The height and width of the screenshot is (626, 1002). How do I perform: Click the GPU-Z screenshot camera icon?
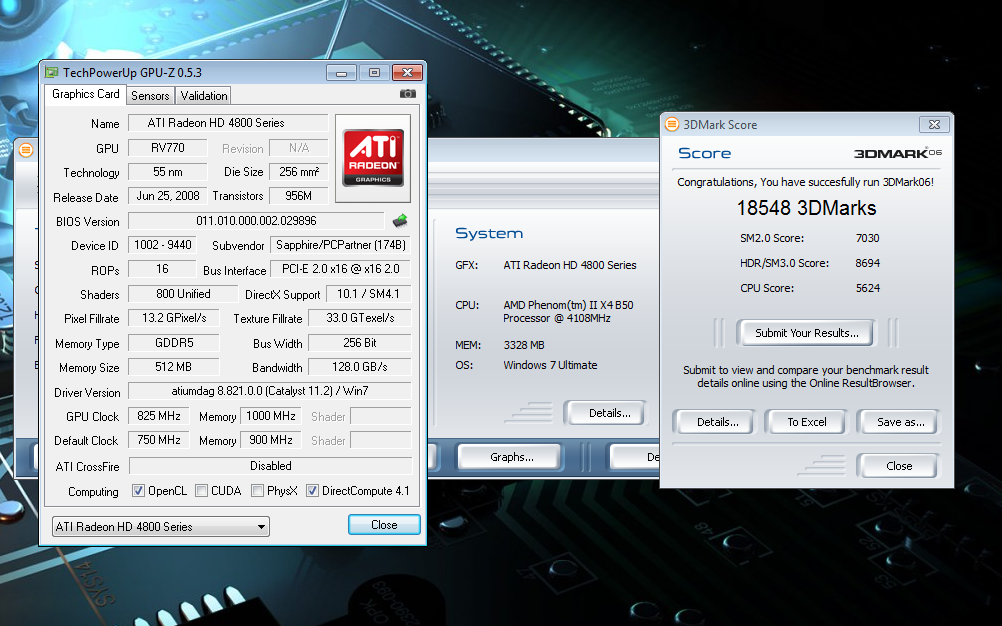(x=407, y=94)
